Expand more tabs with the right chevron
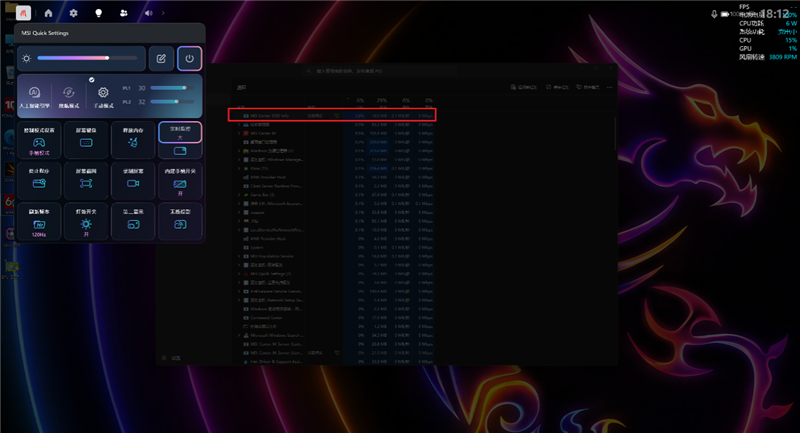The image size is (800, 433). pyautogui.click(x=163, y=13)
